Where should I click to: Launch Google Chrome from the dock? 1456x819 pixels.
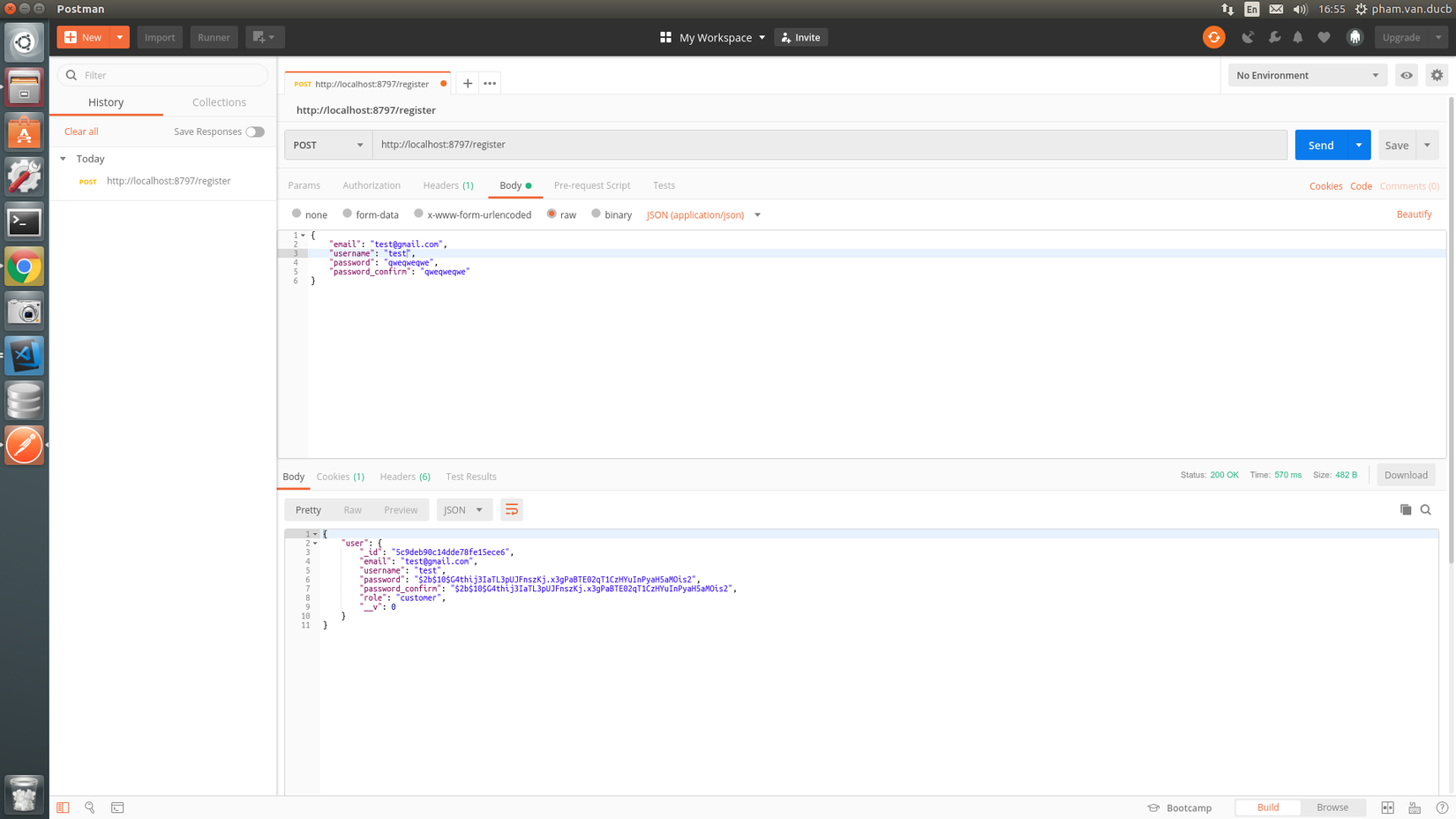coord(24,267)
